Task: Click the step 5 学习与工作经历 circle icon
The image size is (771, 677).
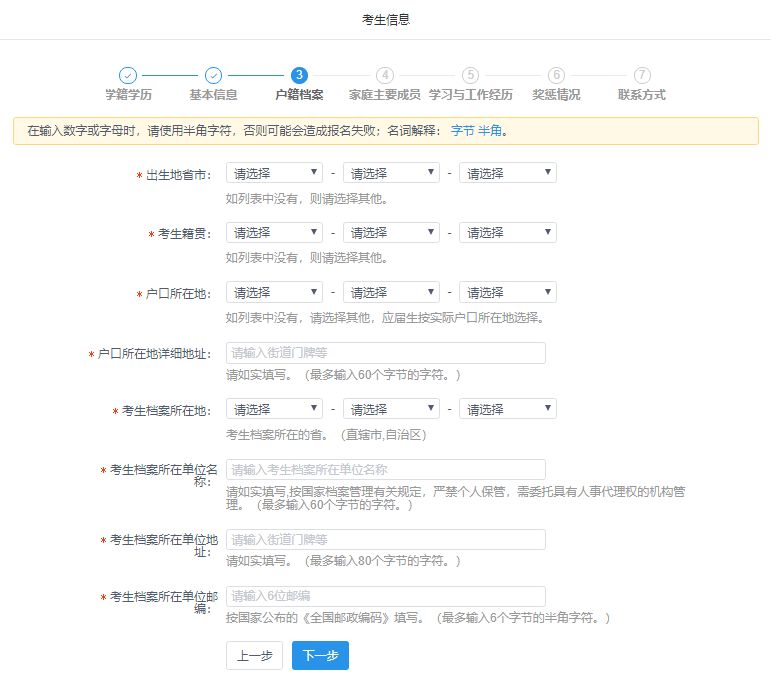Action: (x=471, y=75)
